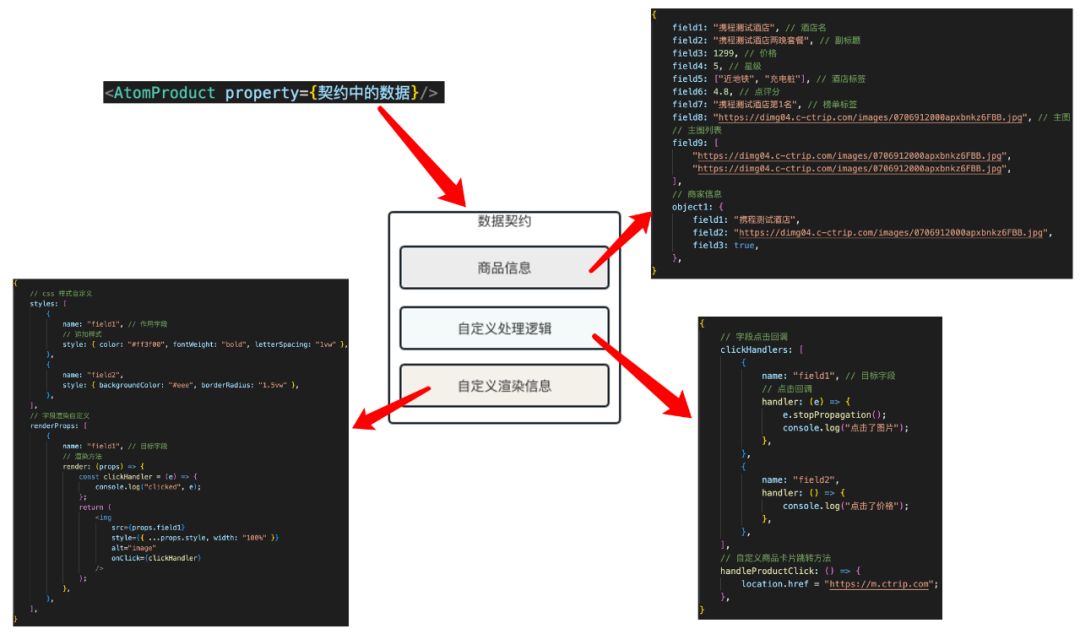Click the console.log("点击了价格") line

click(x=845, y=506)
